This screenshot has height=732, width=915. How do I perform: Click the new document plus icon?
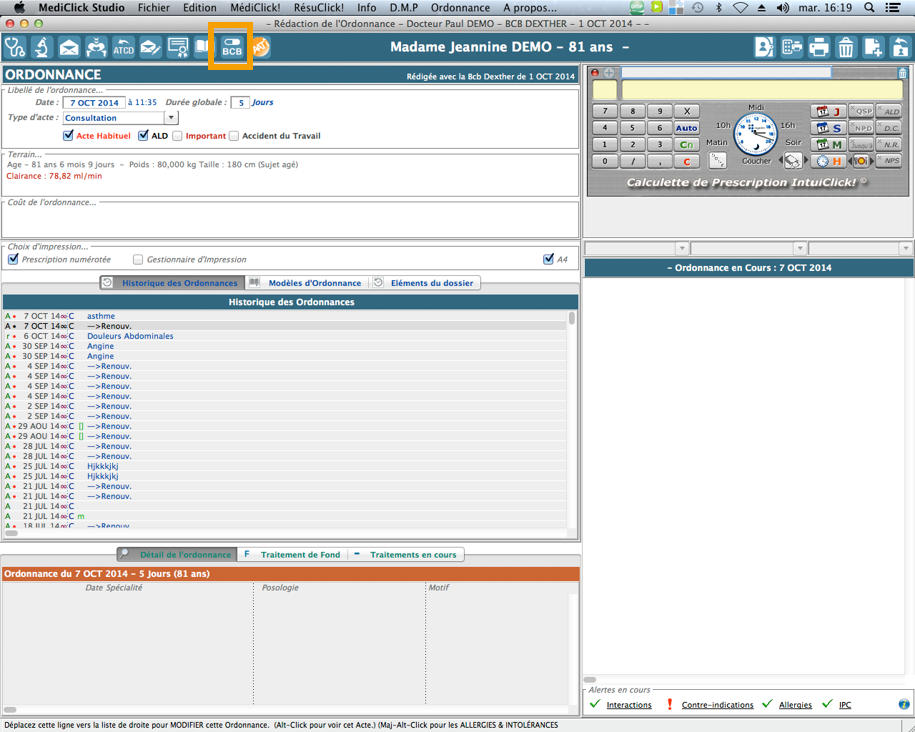pos(873,47)
